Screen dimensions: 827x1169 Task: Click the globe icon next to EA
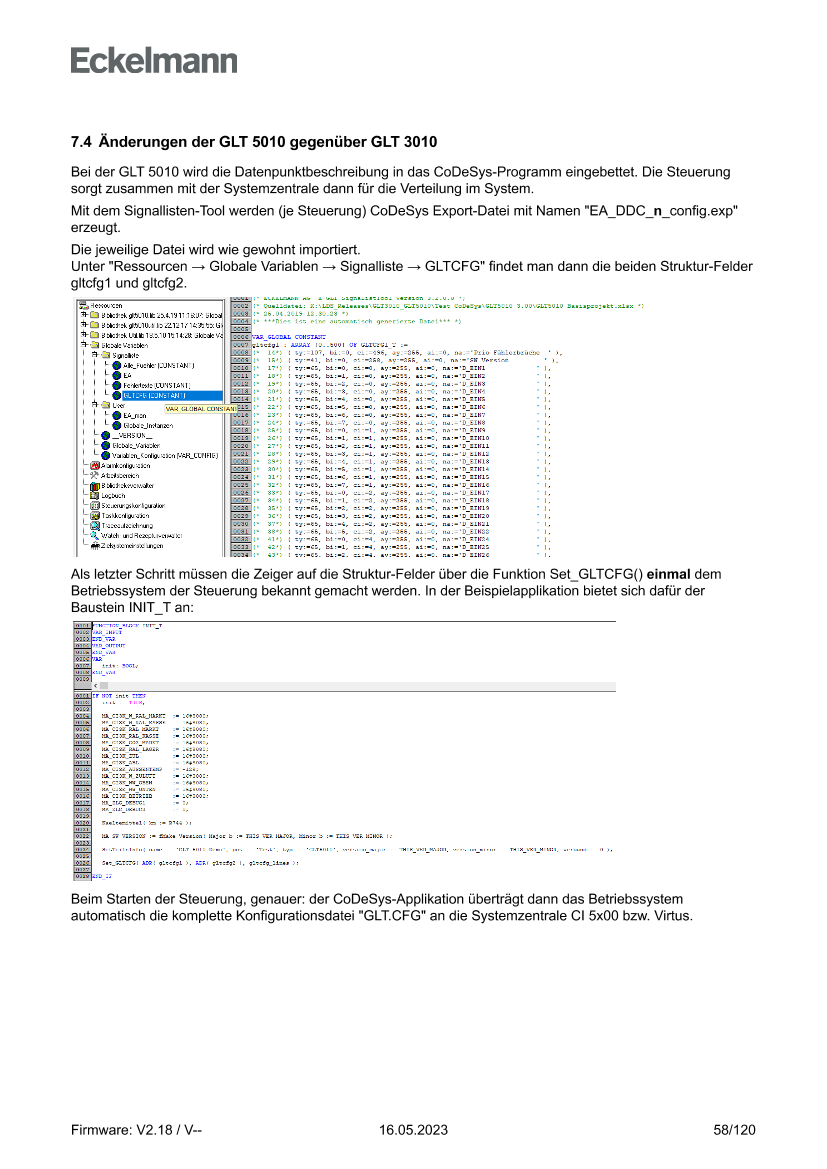pyautogui.click(x=115, y=375)
